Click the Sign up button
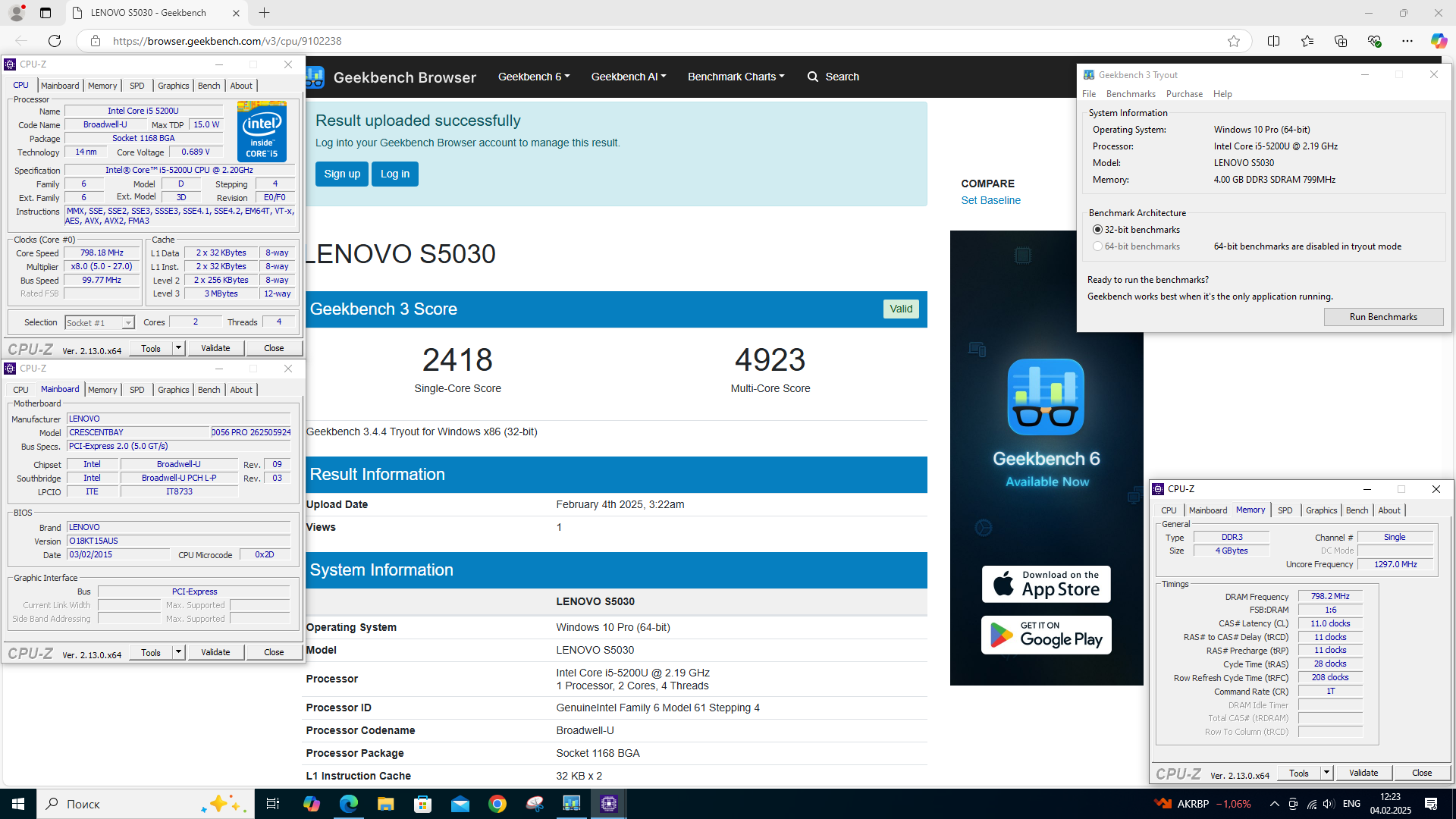Screen dimensions: 1456x819 pyautogui.click(x=342, y=174)
